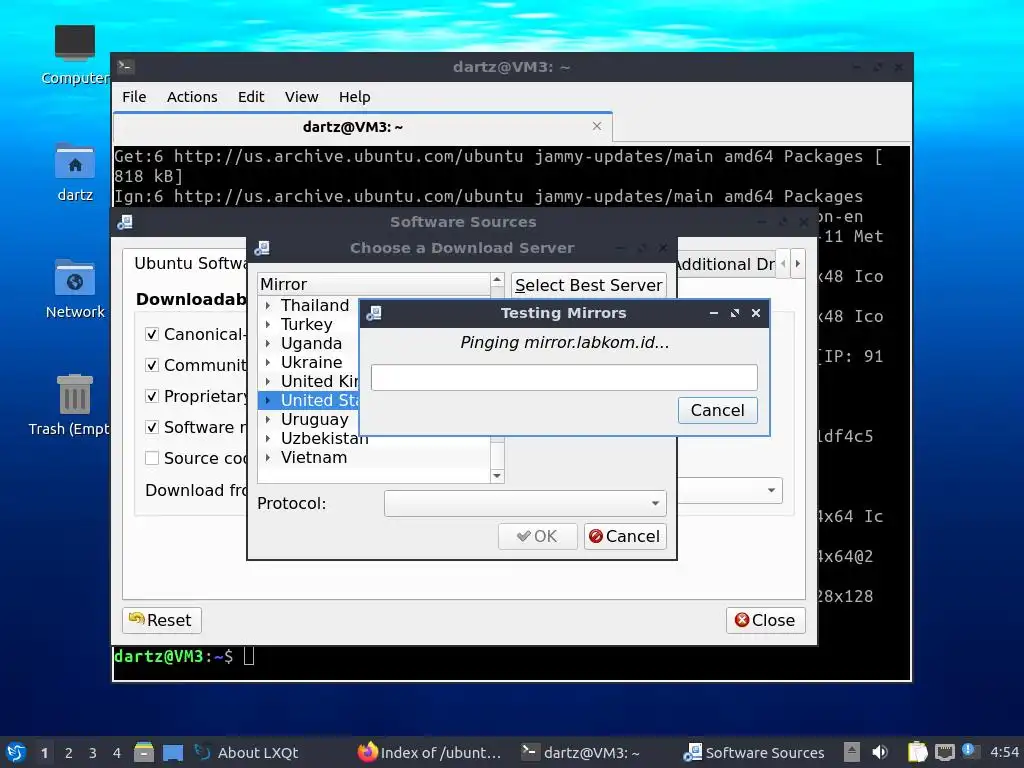Expand the Ukraine mirror list

pos(268,362)
